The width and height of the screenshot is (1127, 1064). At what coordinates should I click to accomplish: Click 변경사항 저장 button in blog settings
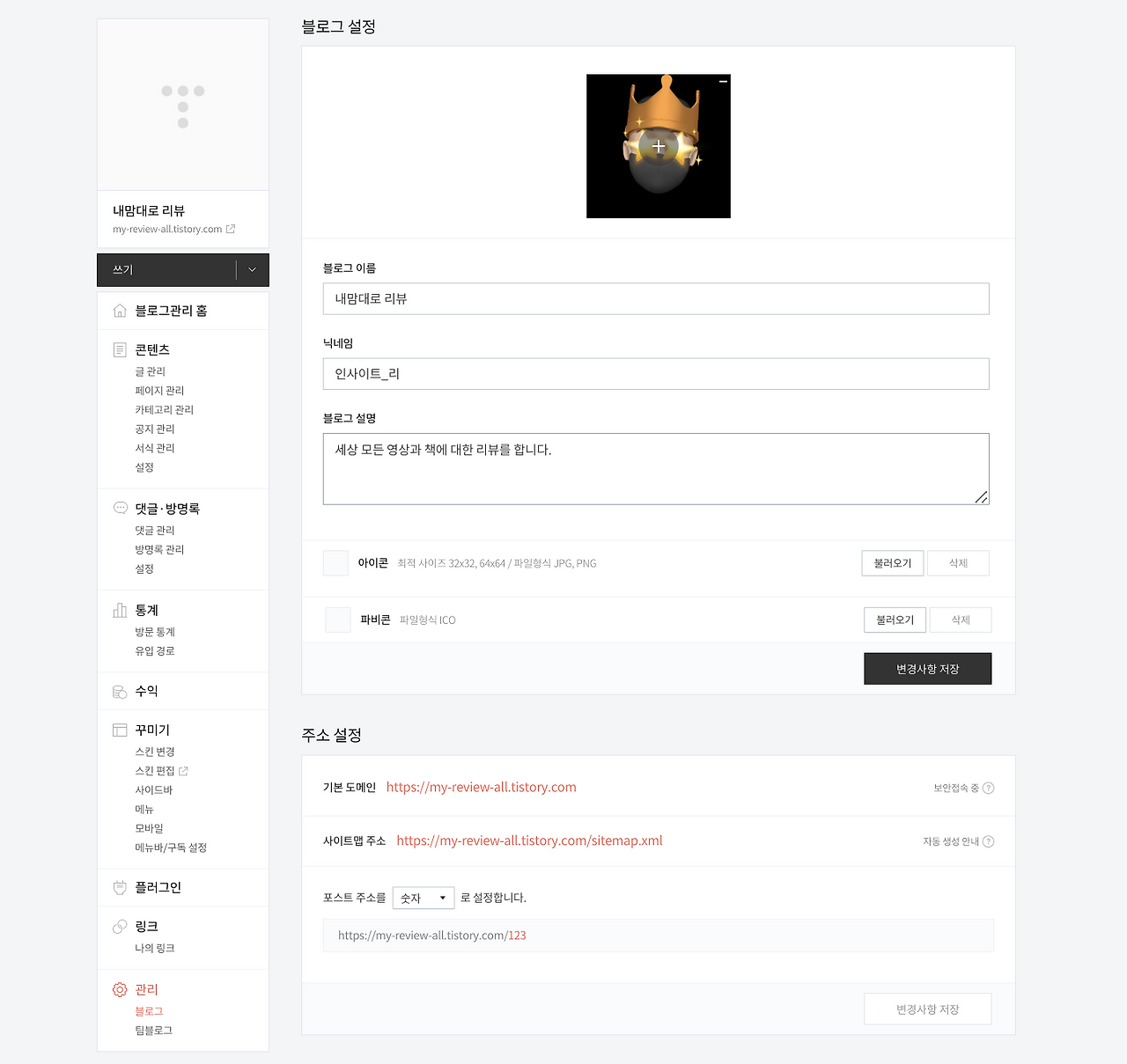click(928, 669)
